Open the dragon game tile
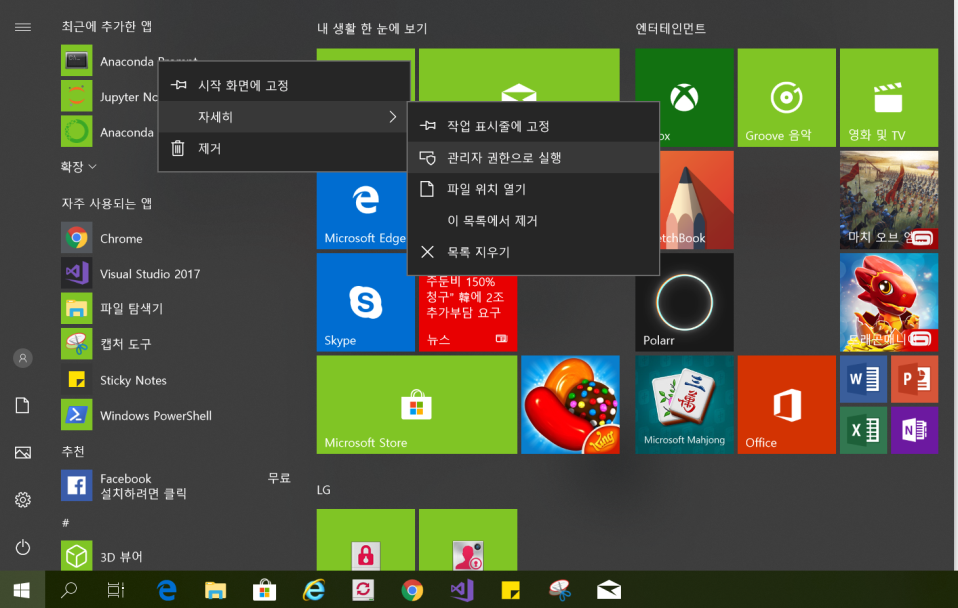This screenshot has height=608, width=958. pyautogui.click(x=889, y=302)
